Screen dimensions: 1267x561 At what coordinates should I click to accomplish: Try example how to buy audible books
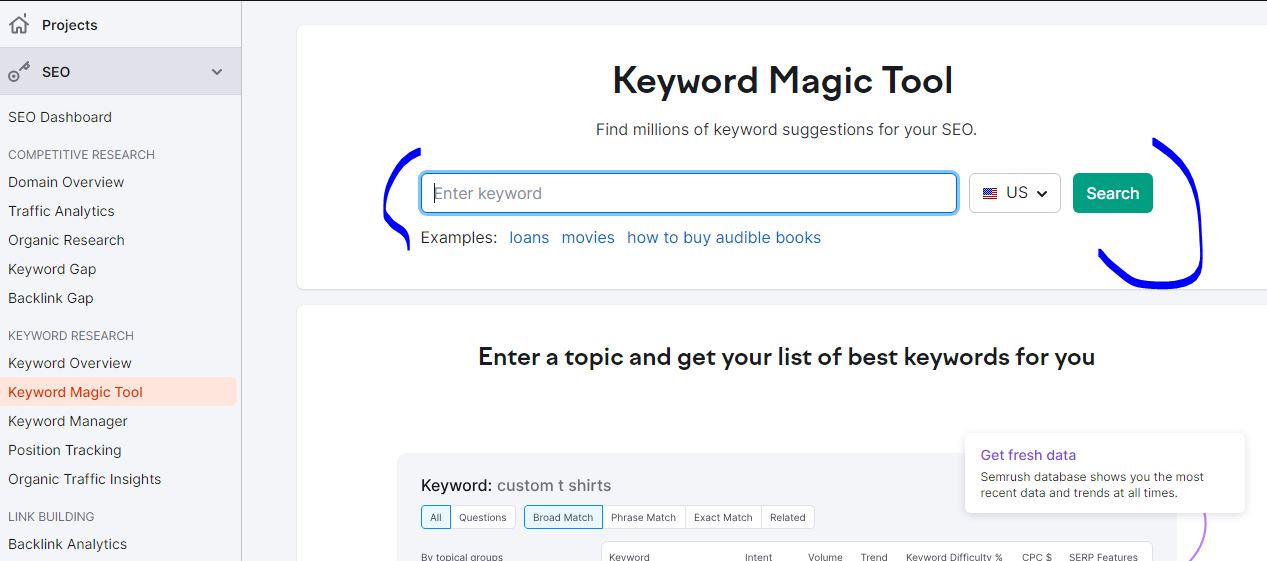pos(724,238)
